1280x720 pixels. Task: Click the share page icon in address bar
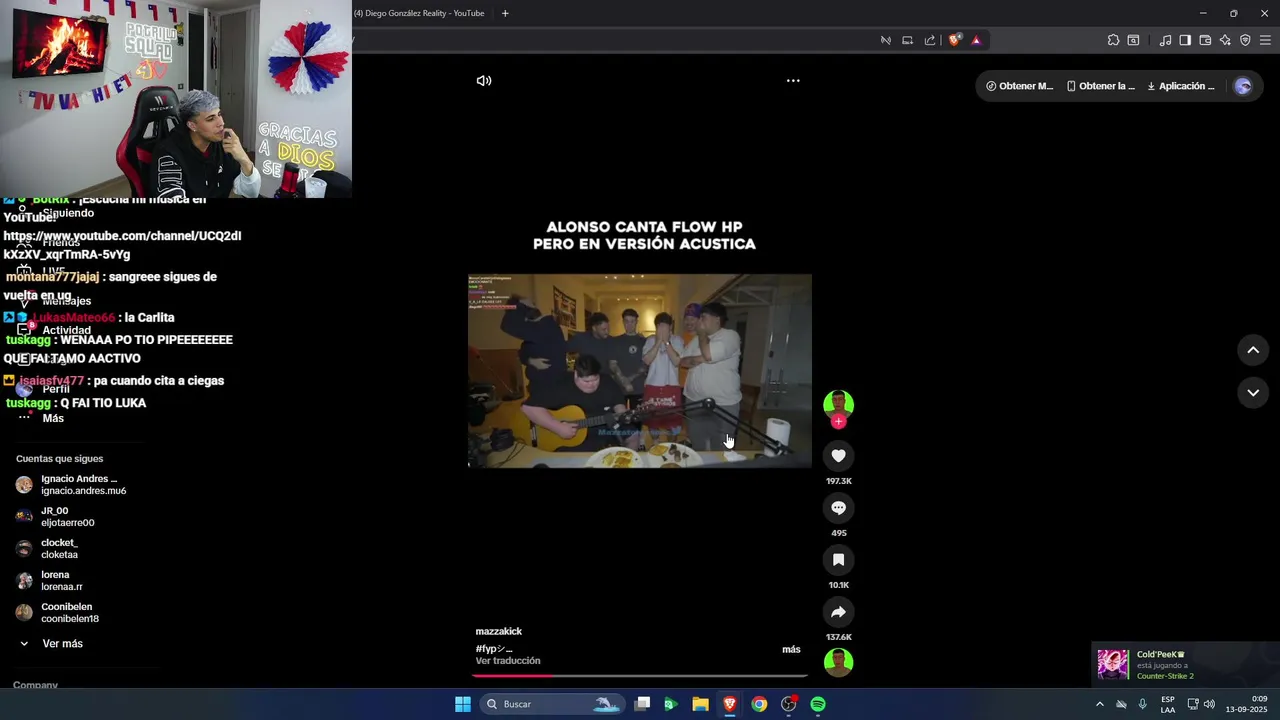tap(930, 40)
